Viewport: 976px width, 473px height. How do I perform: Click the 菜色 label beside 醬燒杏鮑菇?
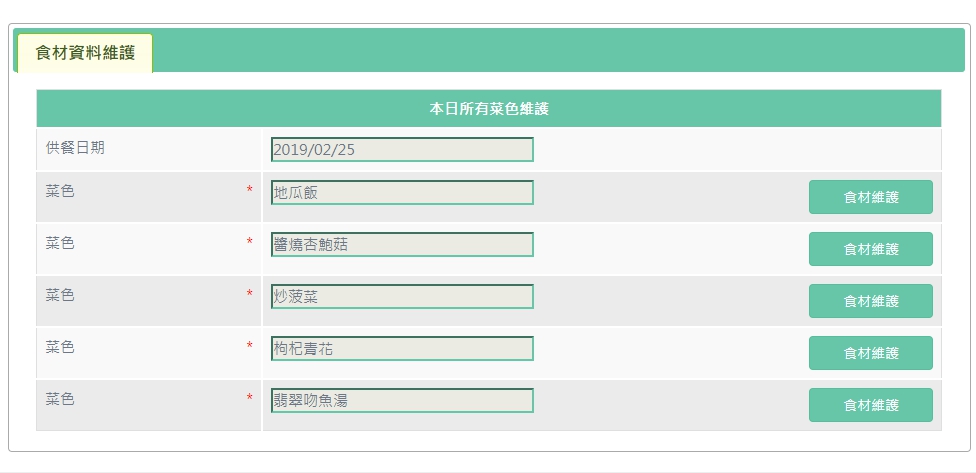(60, 243)
